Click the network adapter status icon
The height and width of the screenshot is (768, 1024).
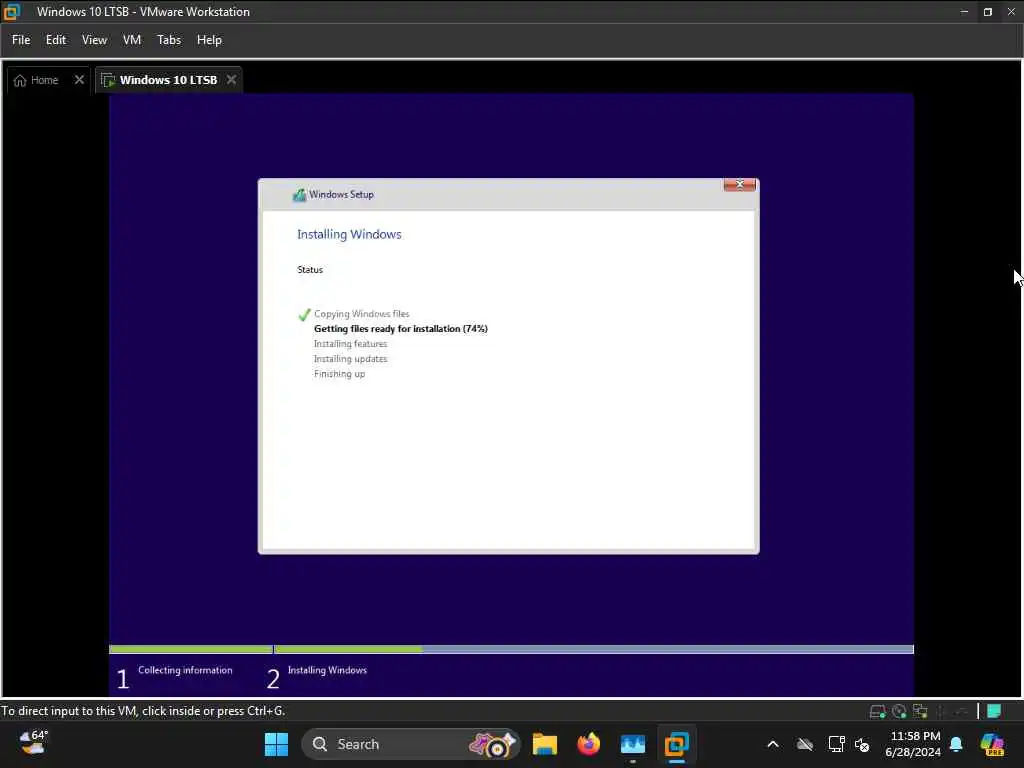[920, 711]
